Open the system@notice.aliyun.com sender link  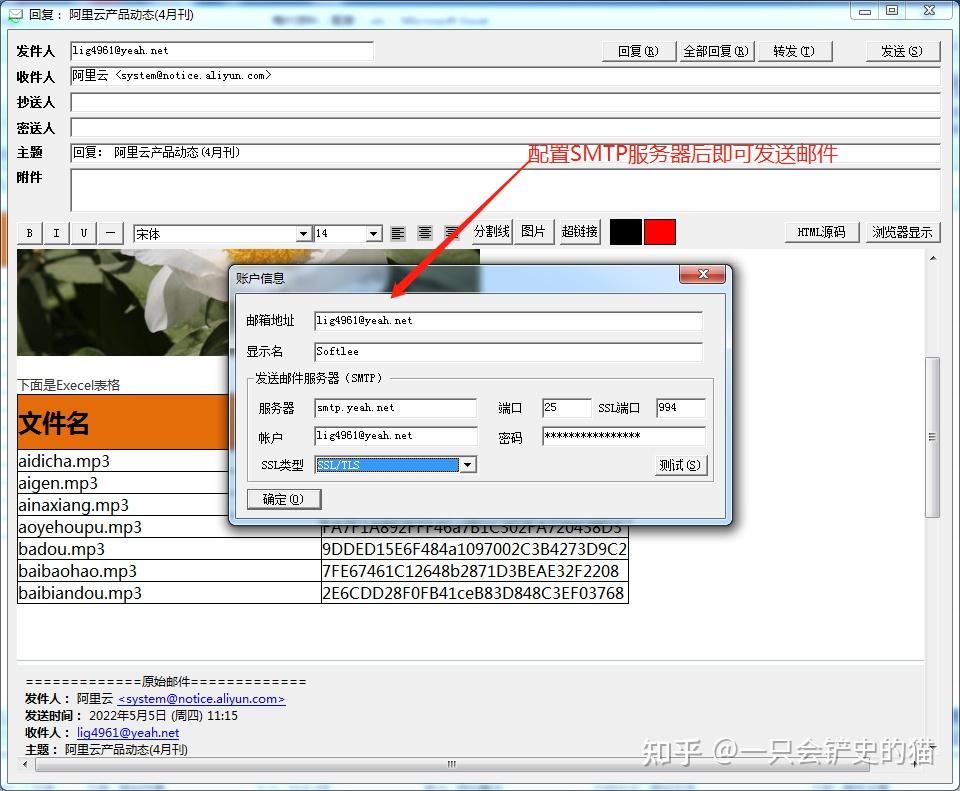(x=200, y=699)
